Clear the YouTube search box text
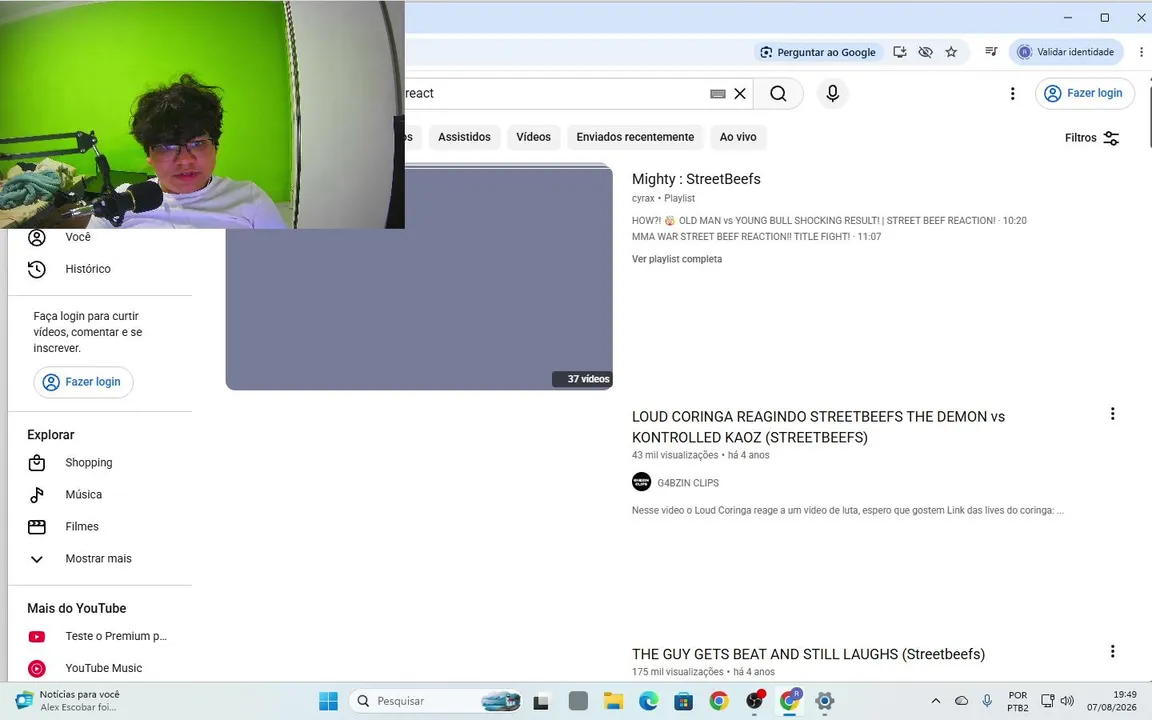This screenshot has width=1152, height=720. click(740, 93)
